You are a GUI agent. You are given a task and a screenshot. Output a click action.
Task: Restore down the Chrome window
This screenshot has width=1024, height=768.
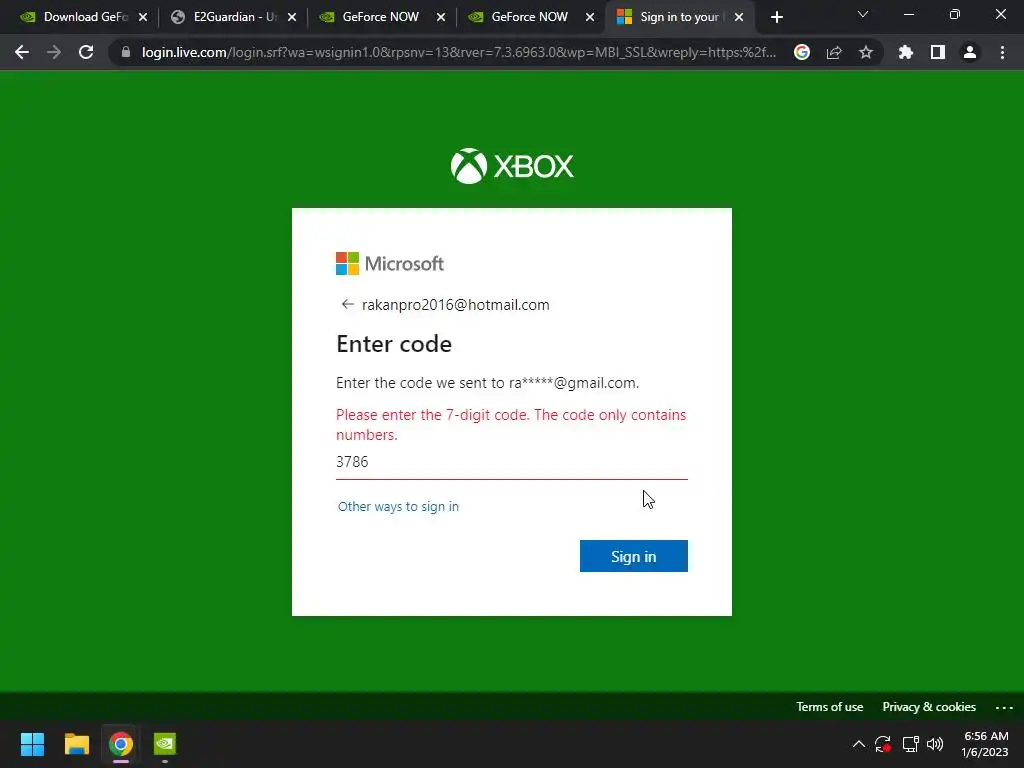tap(955, 14)
